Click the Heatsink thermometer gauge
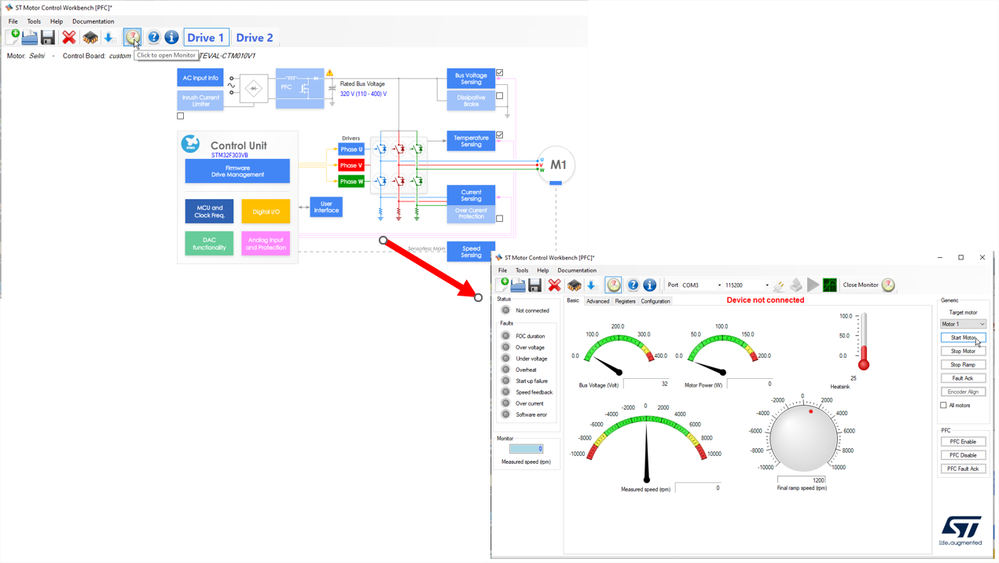 pos(863,343)
